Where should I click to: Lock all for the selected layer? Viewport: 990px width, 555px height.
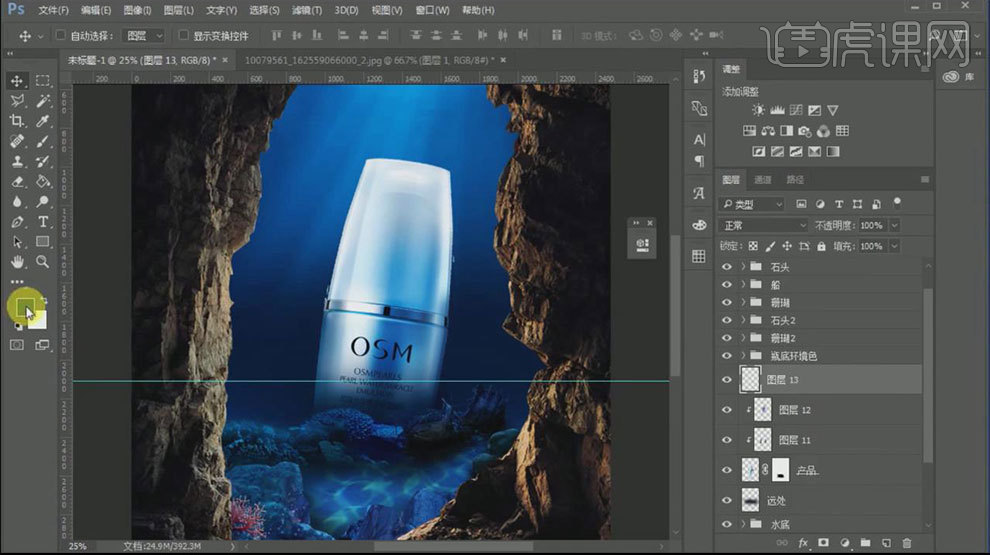click(821, 246)
